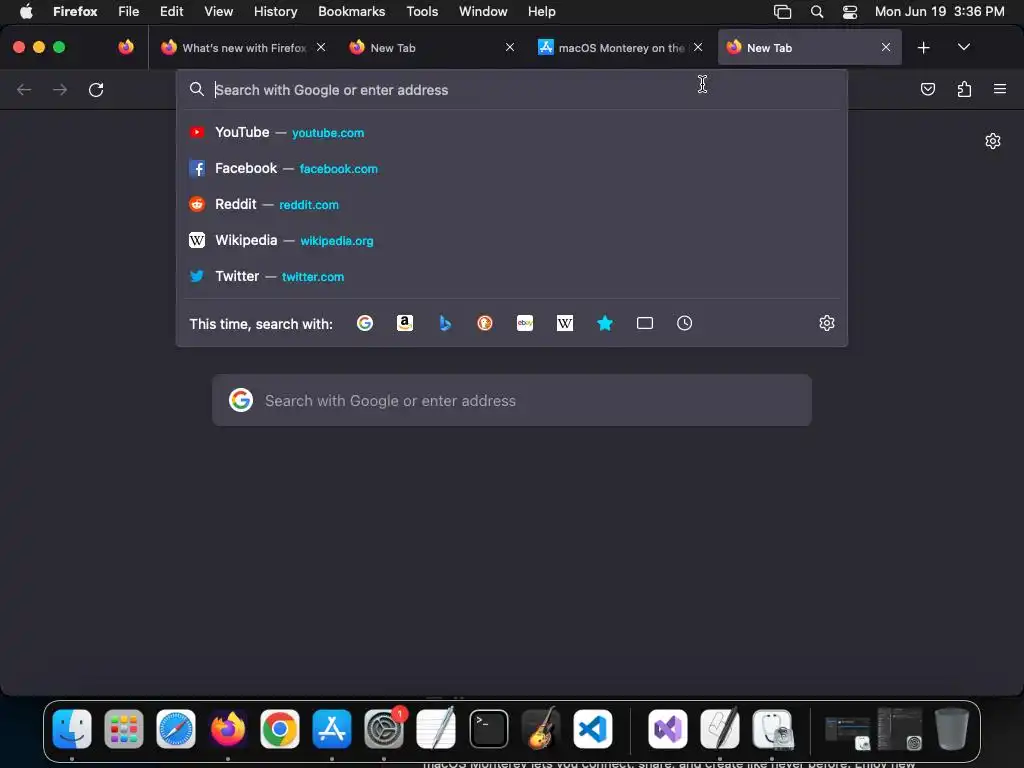Open macOS Control Center in the menu bar
Image resolution: width=1024 pixels, height=768 pixels.
tap(850, 12)
